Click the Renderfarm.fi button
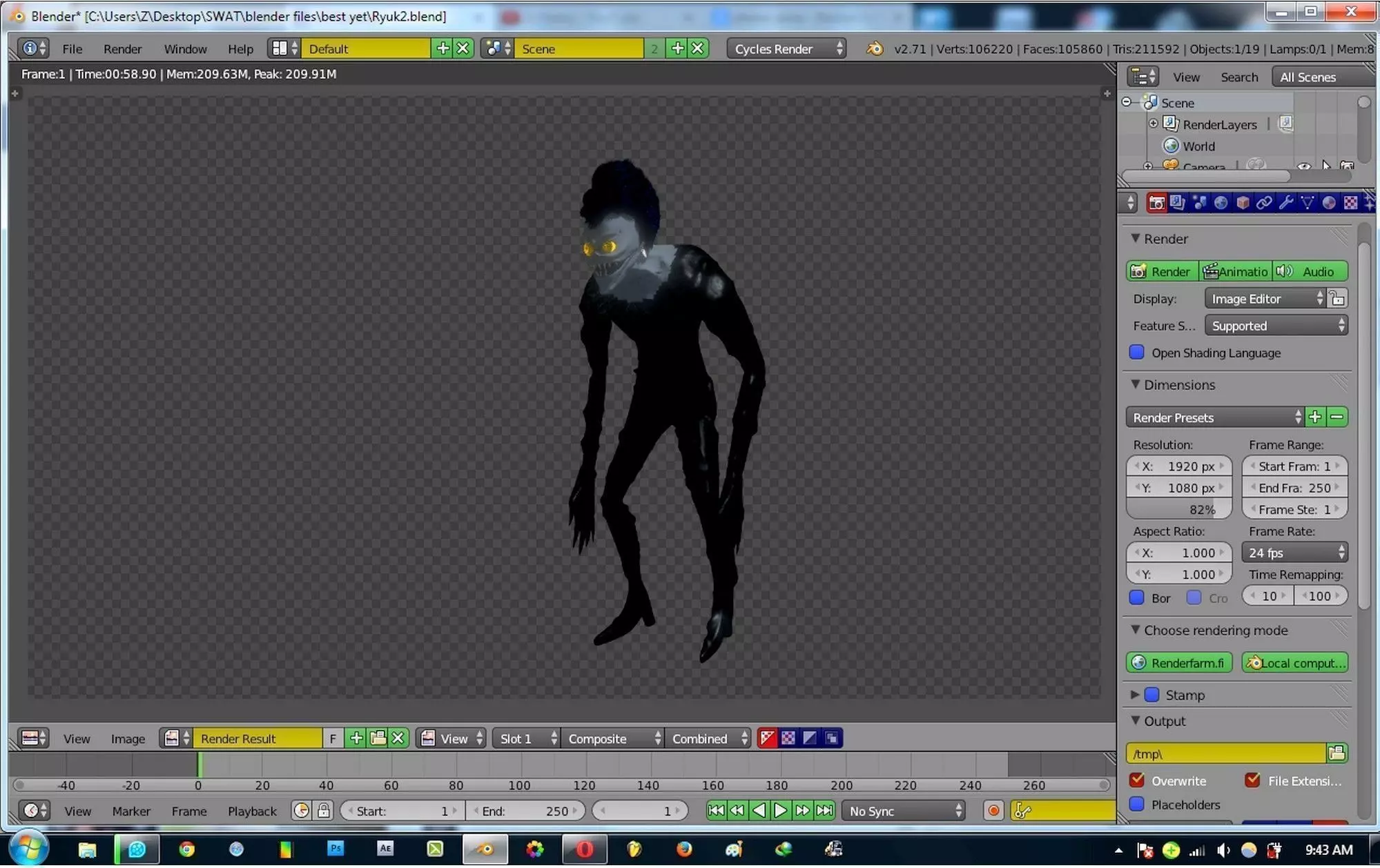 pos(1180,664)
